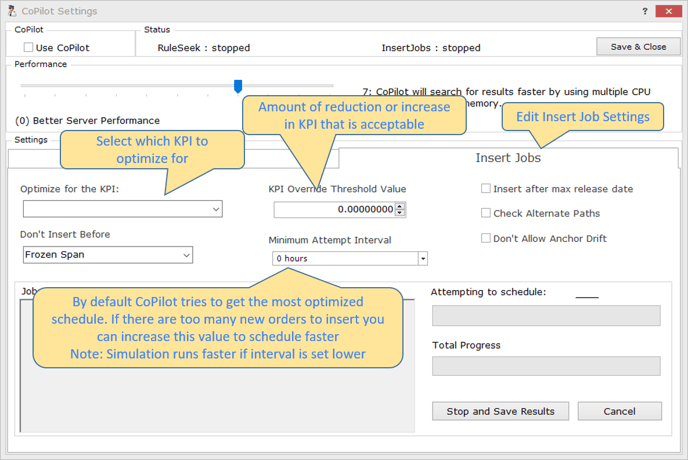Close the CoPilot Settings window
This screenshot has height=460, width=688.
pos(668,11)
